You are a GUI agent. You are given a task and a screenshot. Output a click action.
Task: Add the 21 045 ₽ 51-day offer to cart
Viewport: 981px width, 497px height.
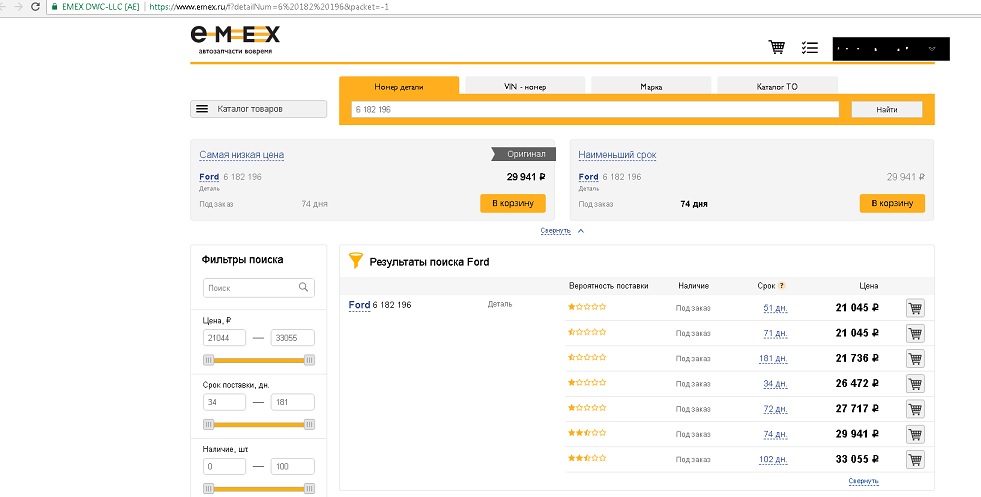point(914,308)
